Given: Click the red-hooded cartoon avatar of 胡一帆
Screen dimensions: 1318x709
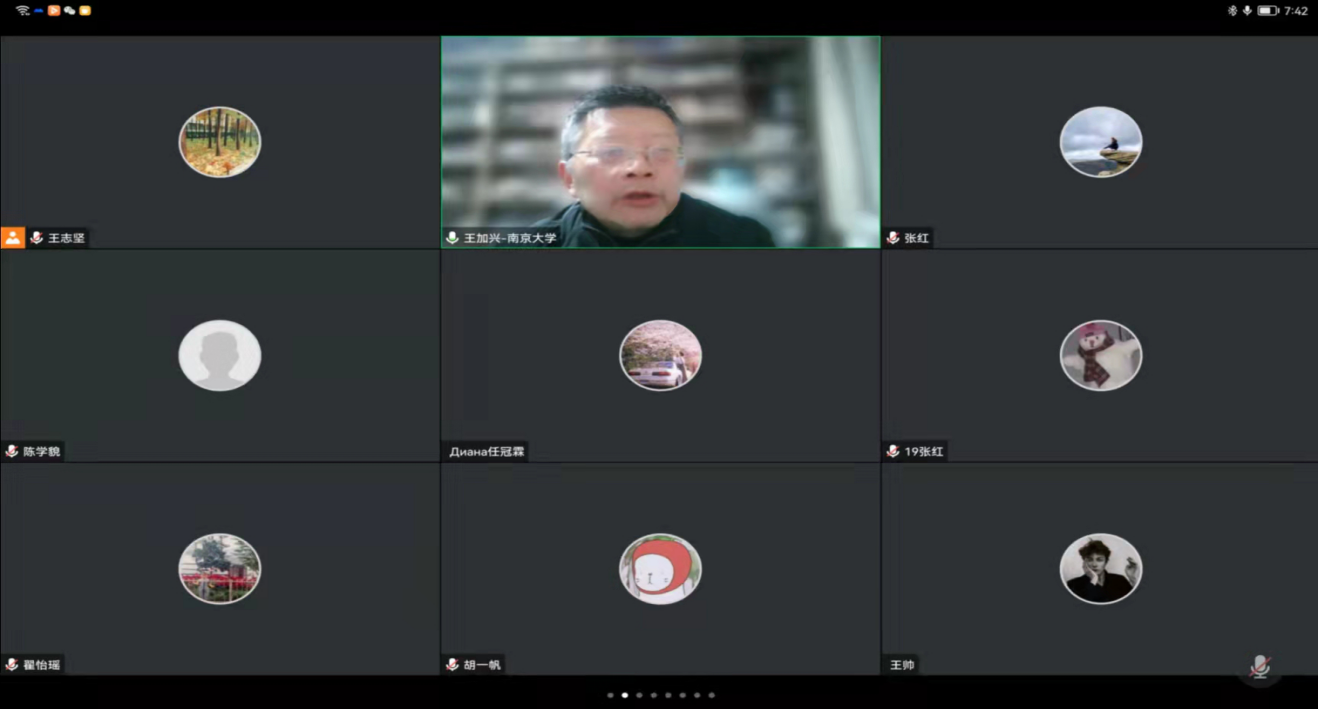Looking at the screenshot, I should pos(660,568).
